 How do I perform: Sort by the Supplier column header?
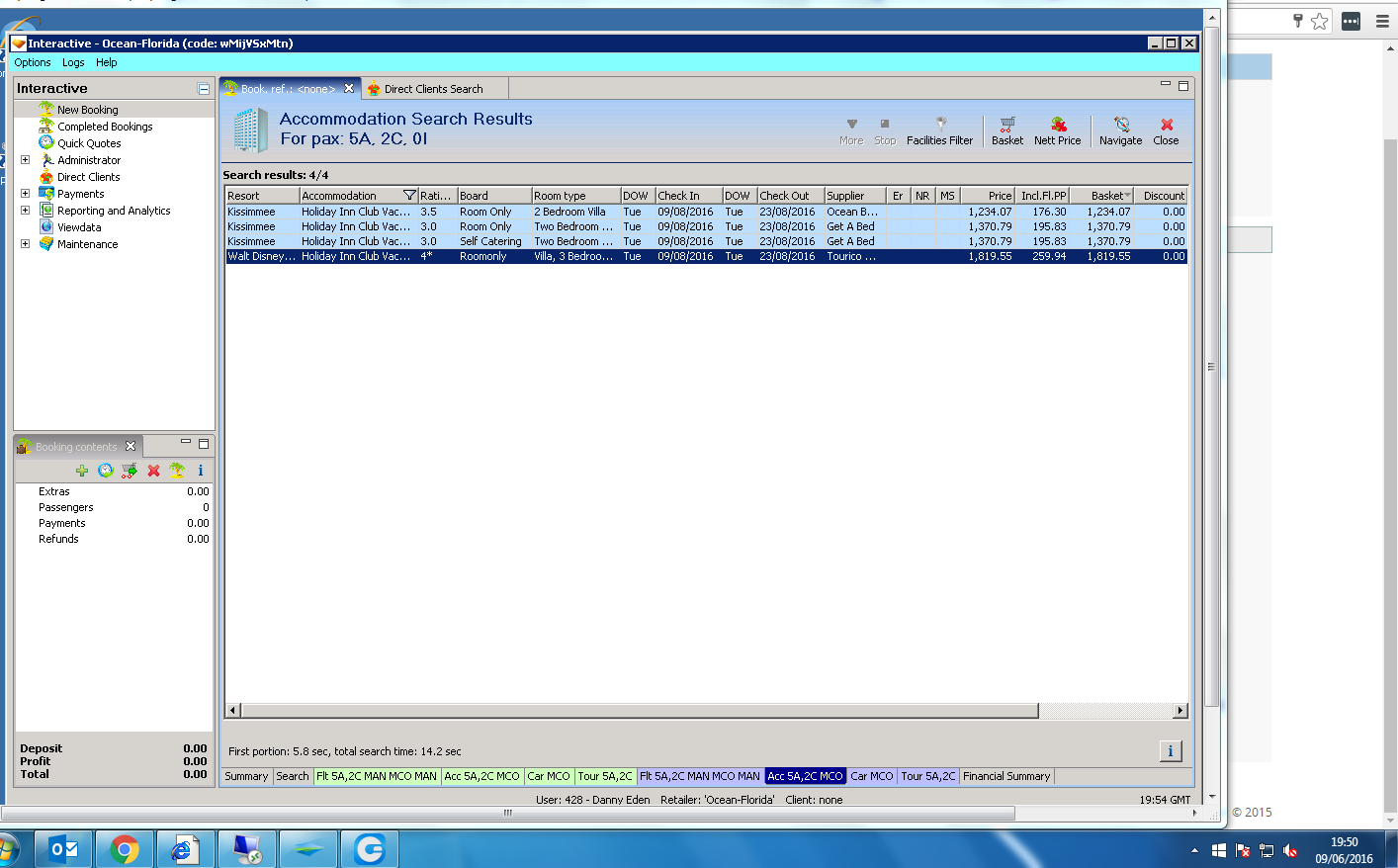click(x=855, y=196)
